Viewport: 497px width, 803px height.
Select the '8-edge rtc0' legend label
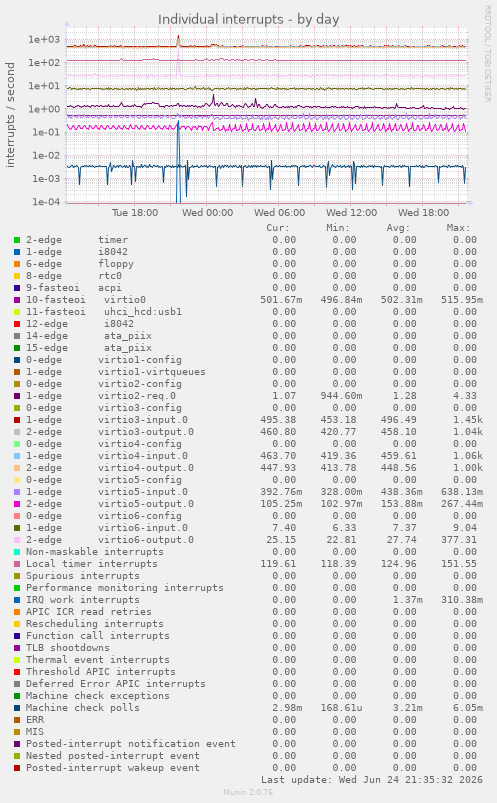coord(74,276)
